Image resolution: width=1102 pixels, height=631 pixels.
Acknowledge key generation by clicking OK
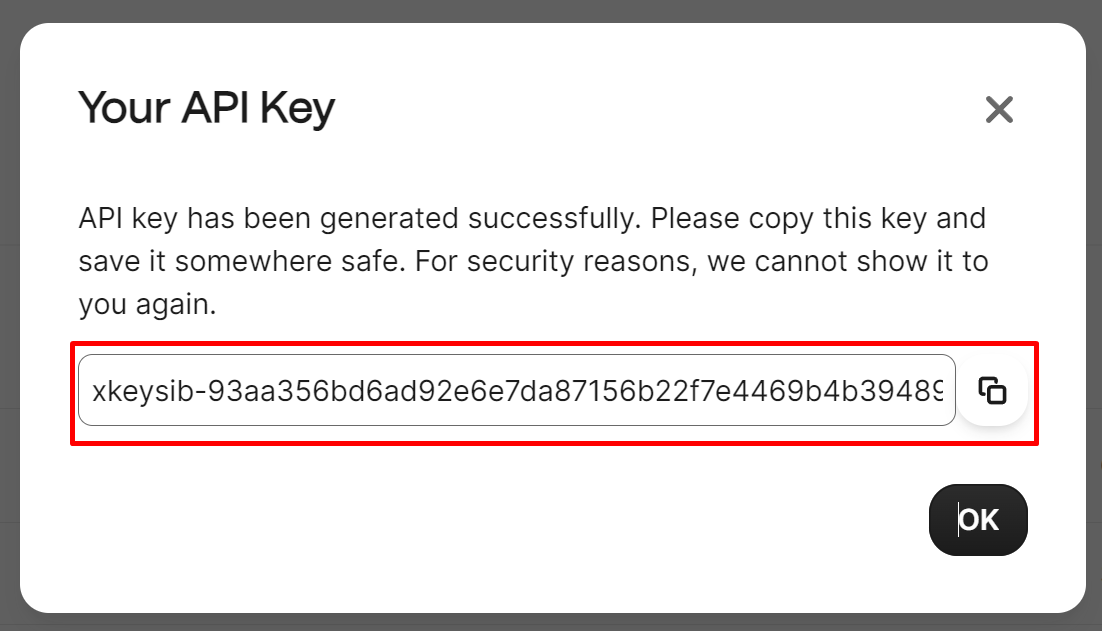click(x=978, y=520)
